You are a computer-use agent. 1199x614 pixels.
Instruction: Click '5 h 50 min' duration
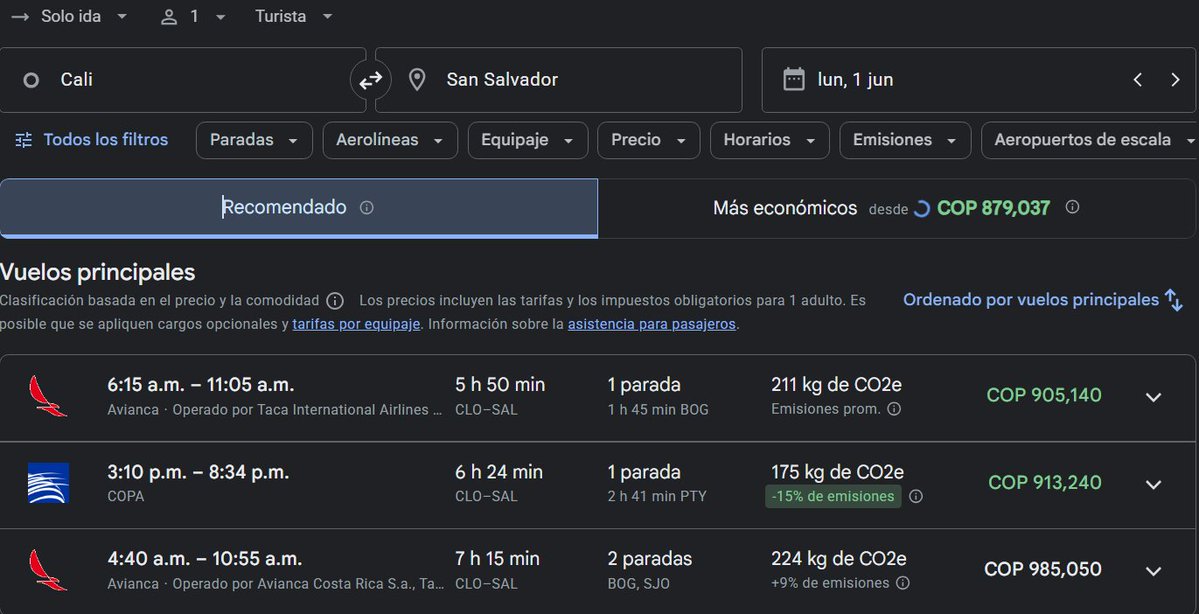[x=500, y=385]
